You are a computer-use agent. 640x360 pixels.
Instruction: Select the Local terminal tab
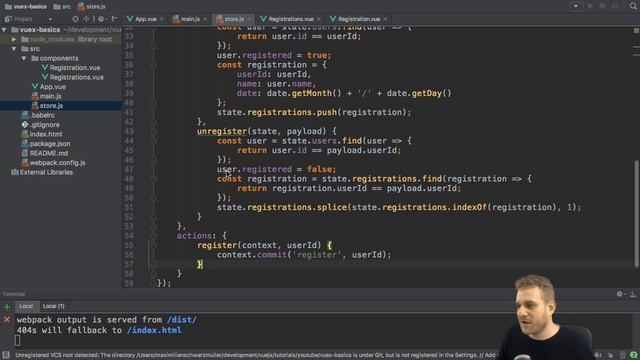[26, 306]
